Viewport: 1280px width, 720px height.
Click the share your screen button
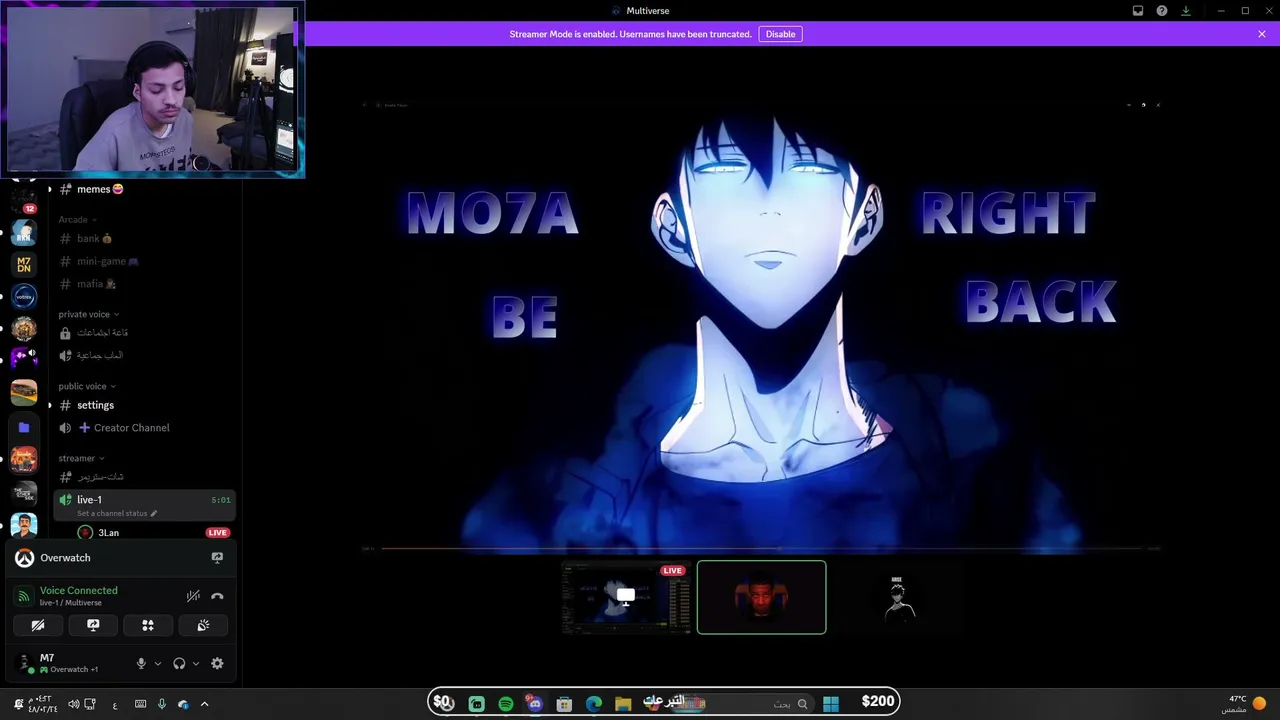point(93,625)
